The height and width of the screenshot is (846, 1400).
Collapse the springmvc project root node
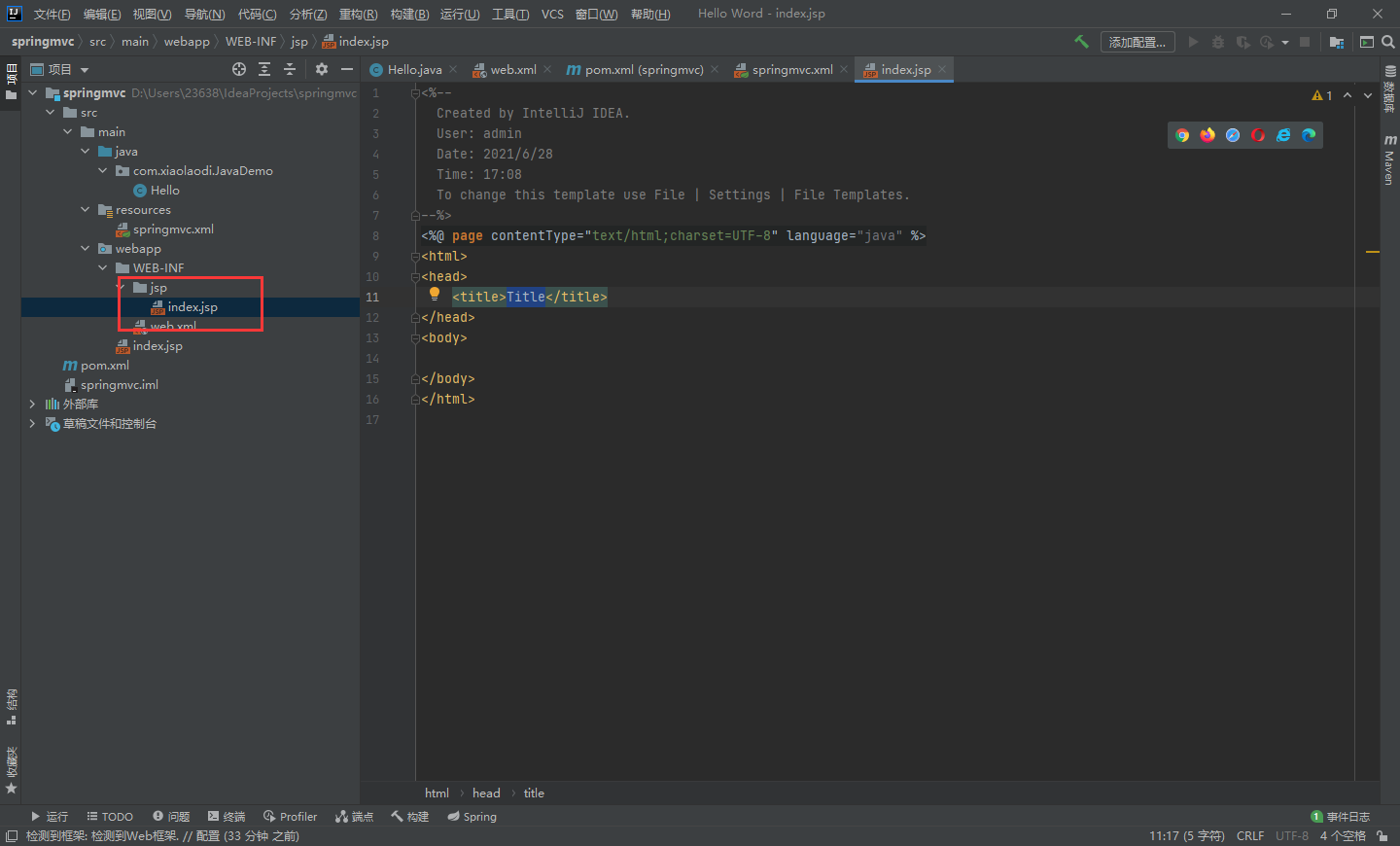33,93
